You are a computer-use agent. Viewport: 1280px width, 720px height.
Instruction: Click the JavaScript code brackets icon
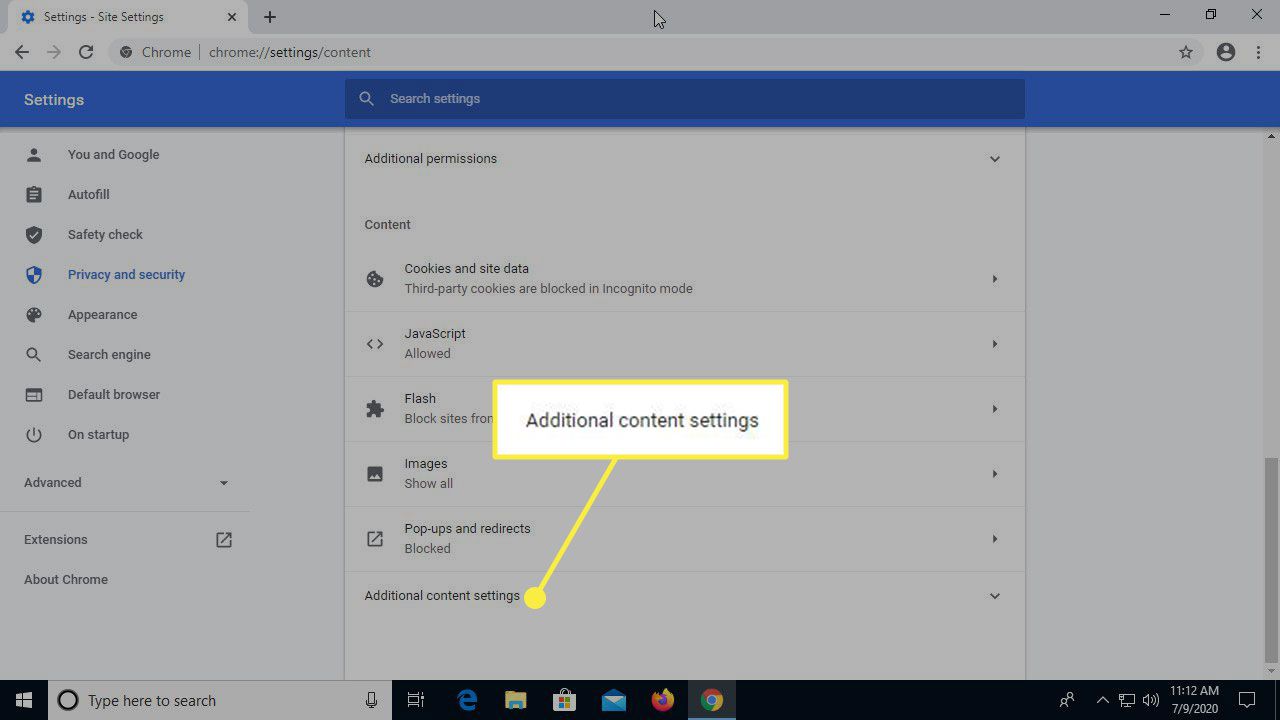pos(375,344)
